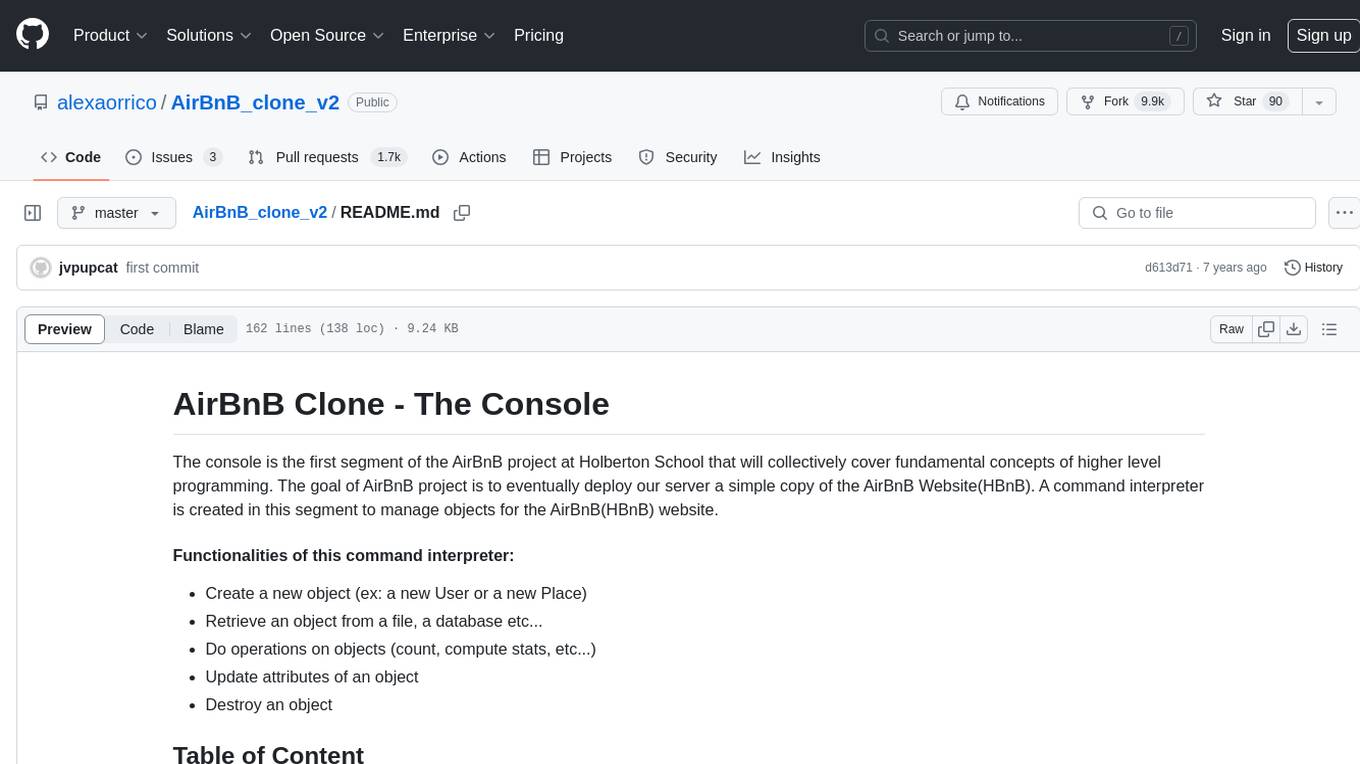Viewport: 1360px width, 764px height.
Task: Open the GitHub homepage logo
Action: pyautogui.click(x=32, y=35)
